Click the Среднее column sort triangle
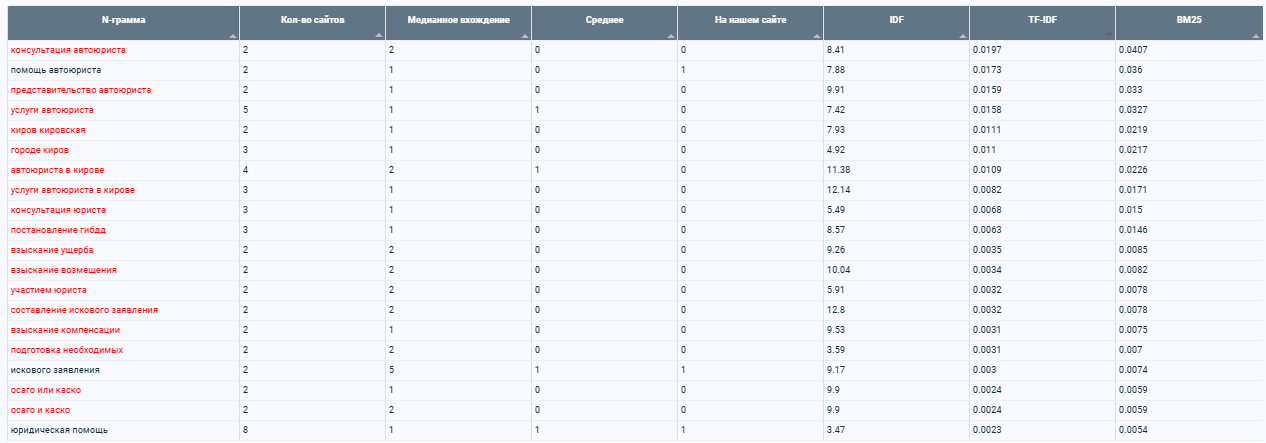1266x443 pixels. [x=670, y=35]
